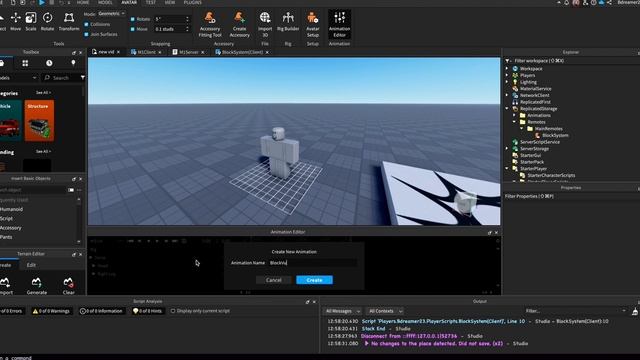Image resolution: width=640 pixels, height=360 pixels.
Task: Select the Structure category thumbnail
Action: [x=39, y=121]
